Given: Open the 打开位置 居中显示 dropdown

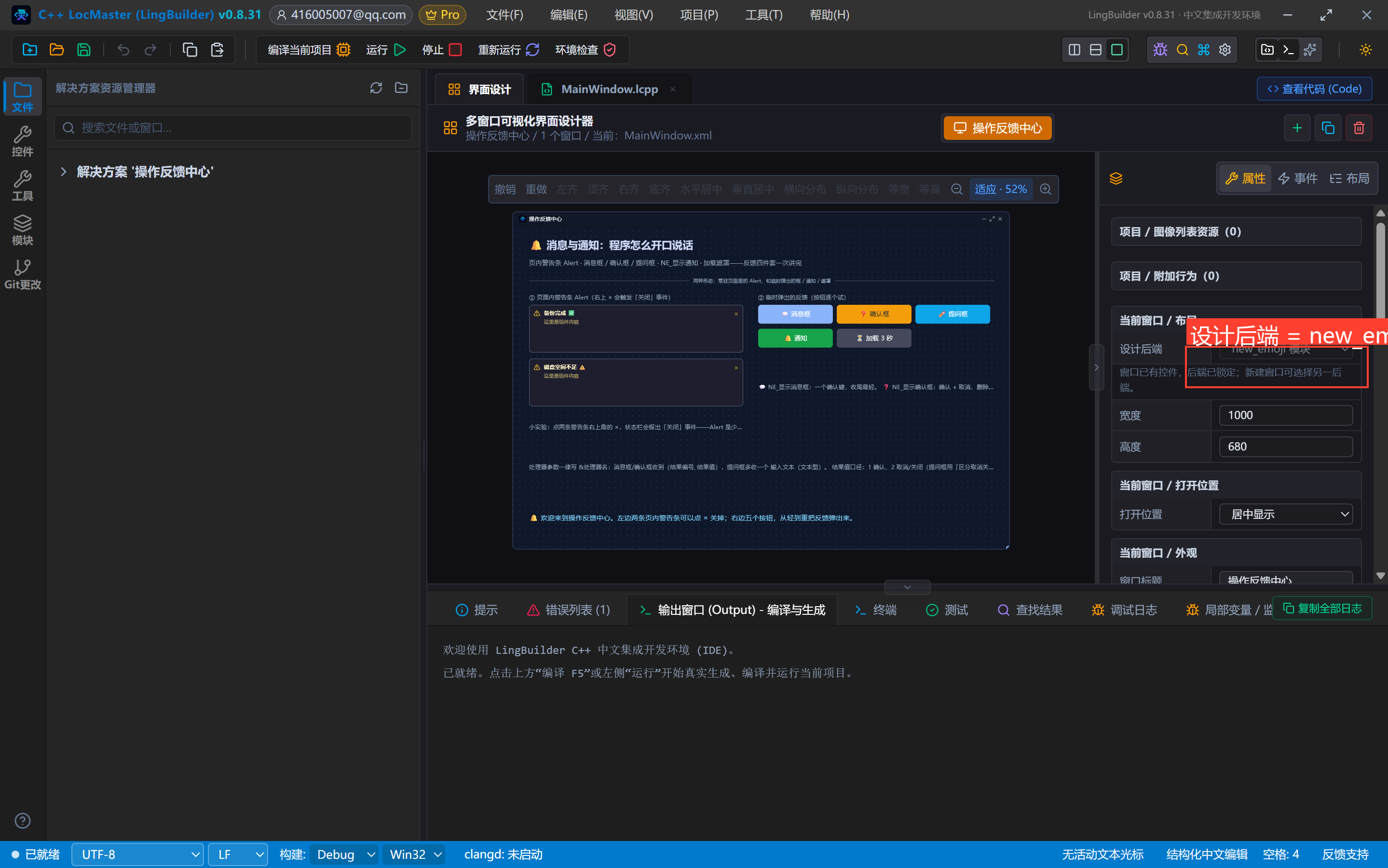Looking at the screenshot, I should tap(1286, 515).
